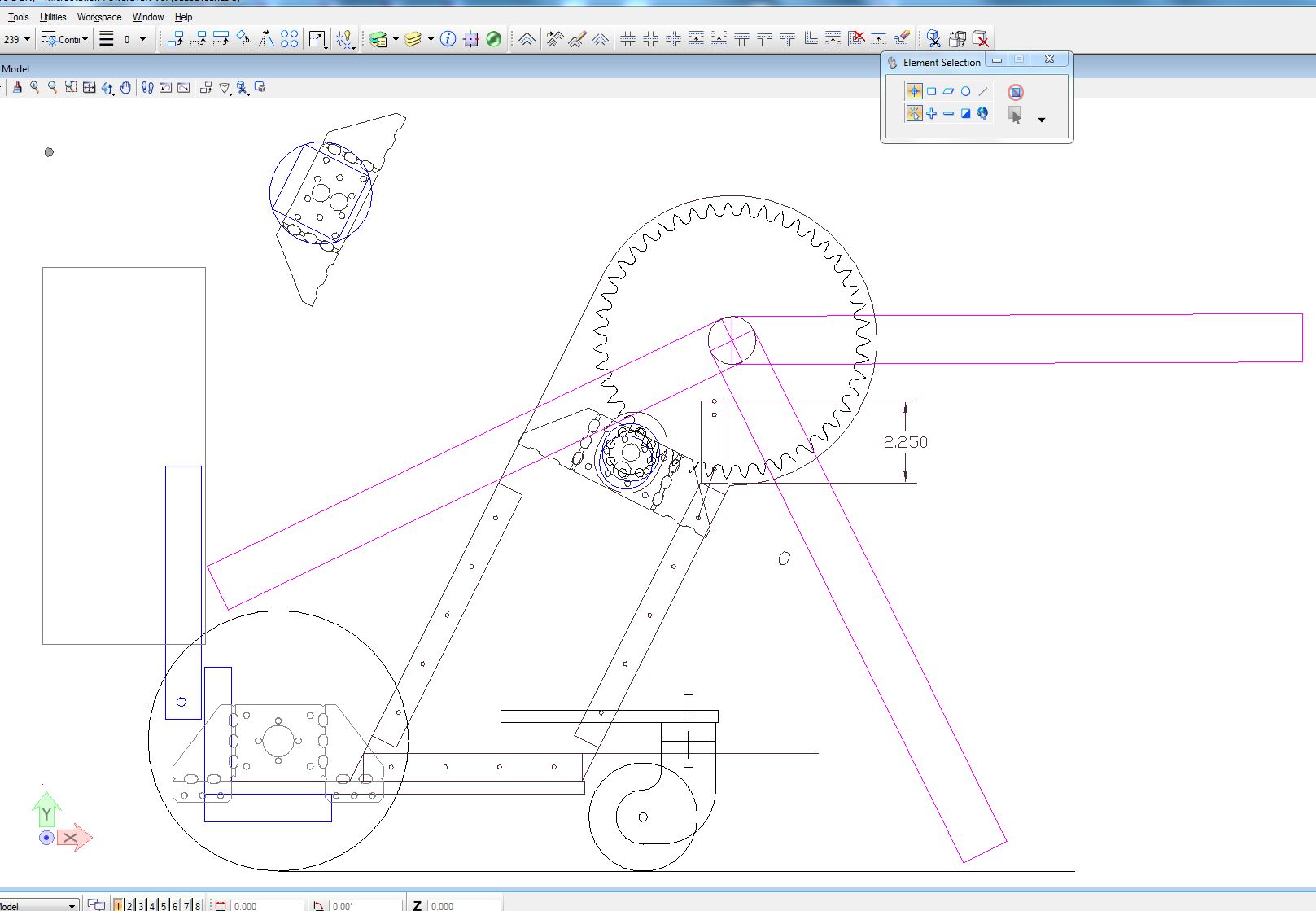Set selection mode to Add (plus)
The width and height of the screenshot is (1316, 911).
pyautogui.click(x=932, y=113)
